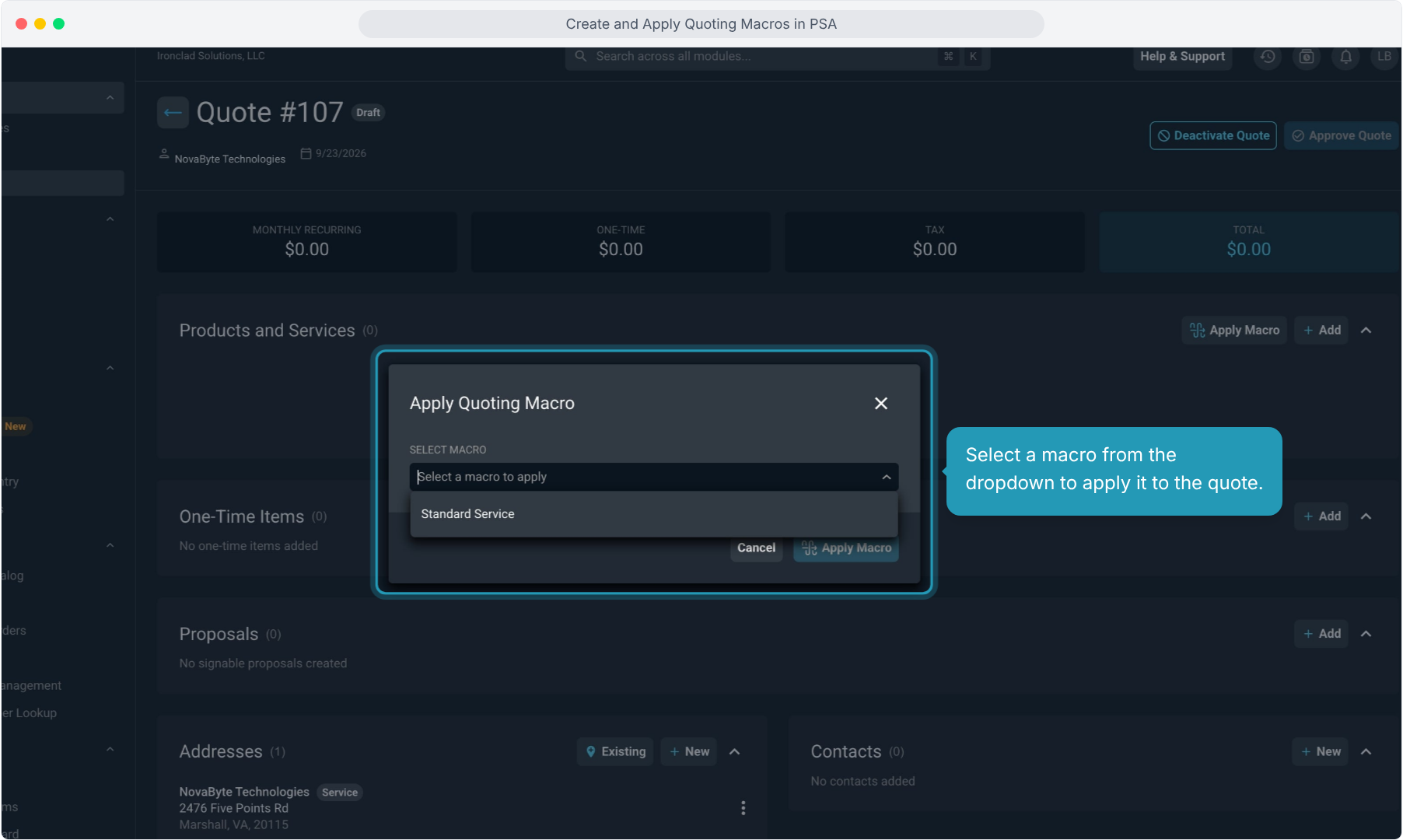Viewport: 1403px width, 840px height.
Task: Pick an Existing address for the quote
Action: [615, 752]
